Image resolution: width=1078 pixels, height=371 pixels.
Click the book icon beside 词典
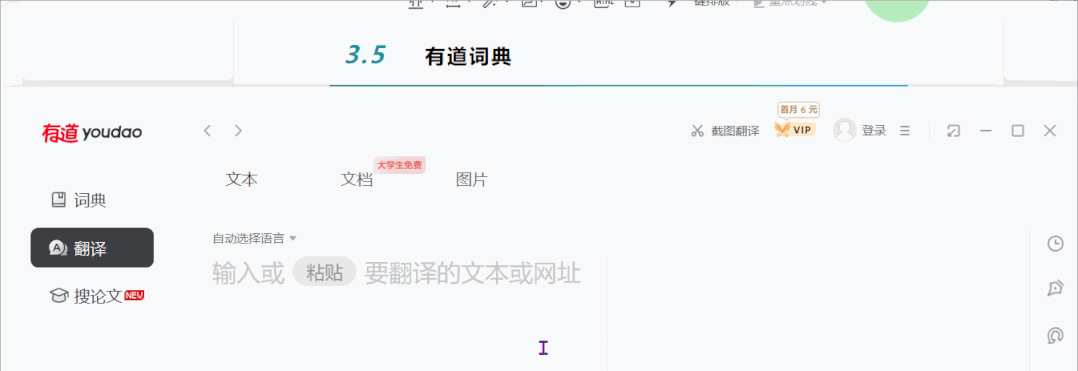58,200
